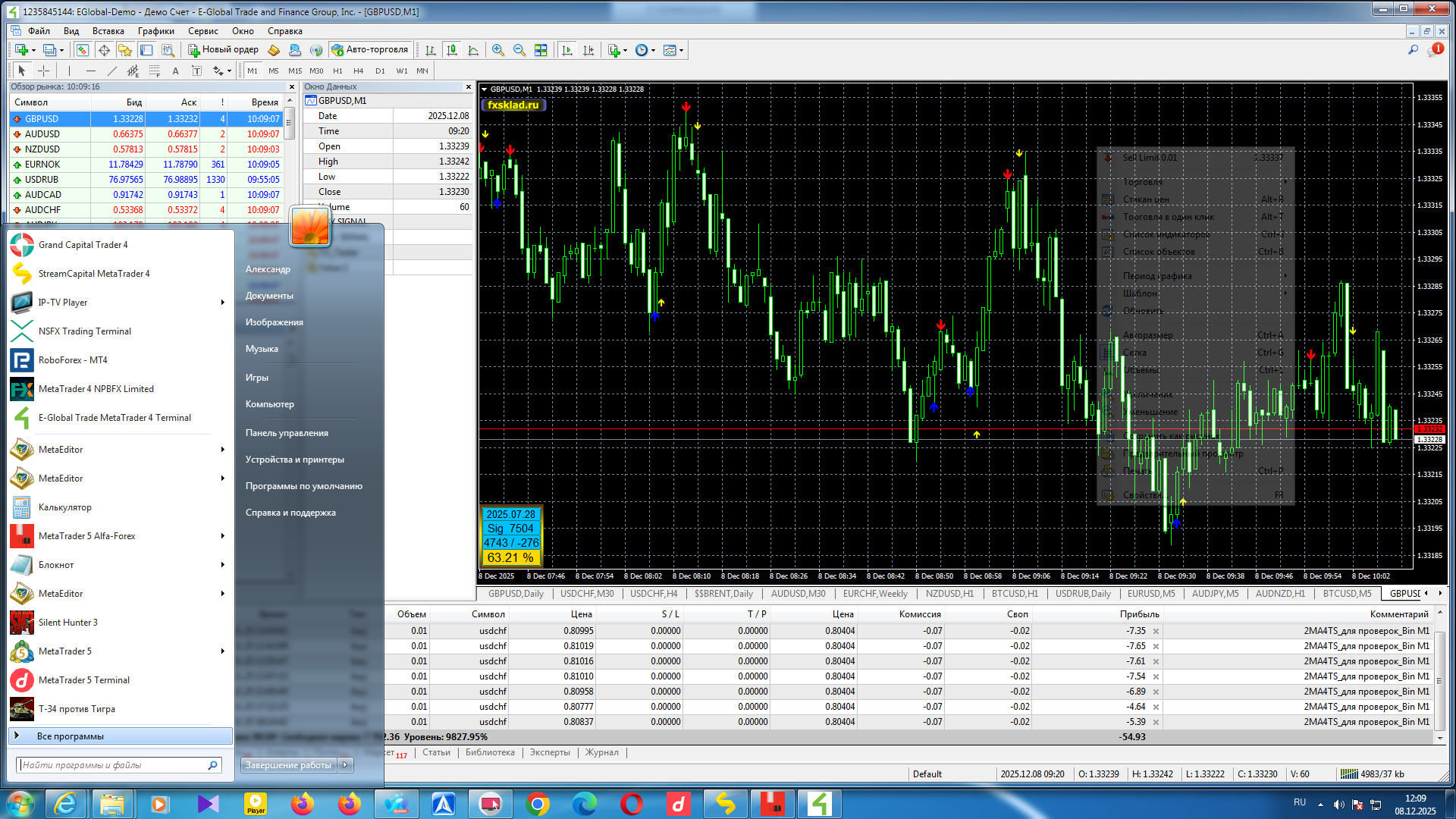1456x819 pixels.
Task: Toggle the chart shift button
Action: point(588,50)
